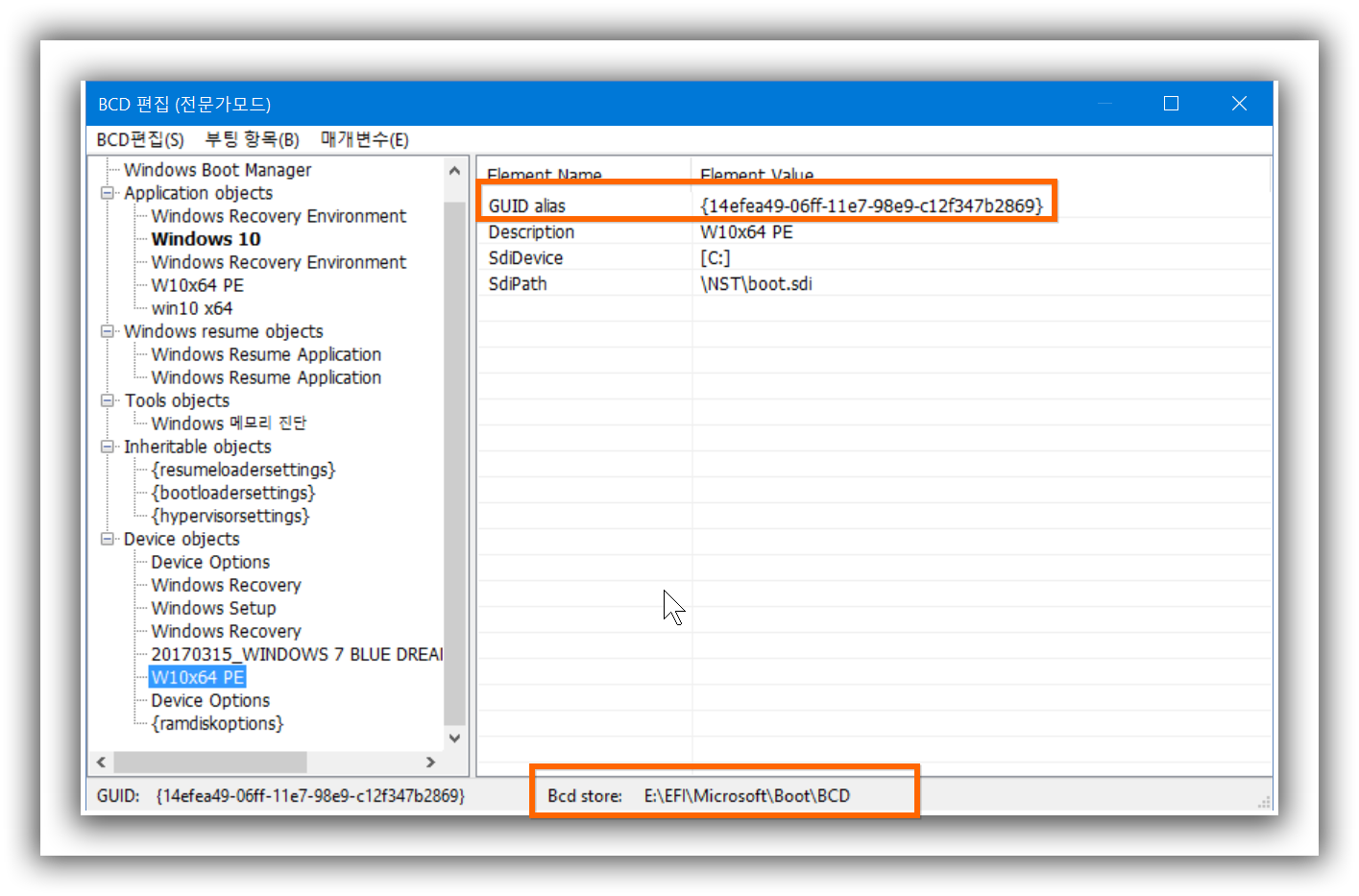Viewport: 1359px width, 896px height.
Task: Click the [C:] SdiDevice value
Action: point(715,258)
